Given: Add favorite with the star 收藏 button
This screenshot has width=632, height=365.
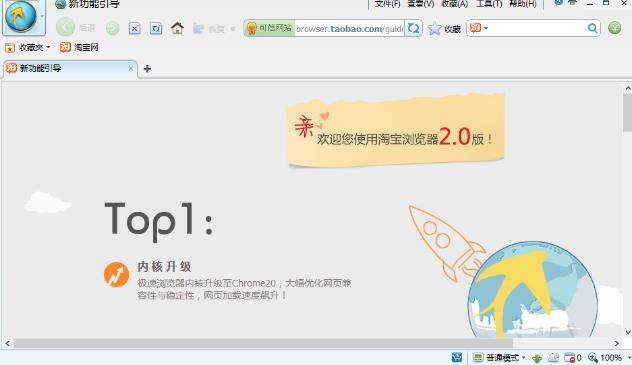Looking at the screenshot, I should coord(444,29).
